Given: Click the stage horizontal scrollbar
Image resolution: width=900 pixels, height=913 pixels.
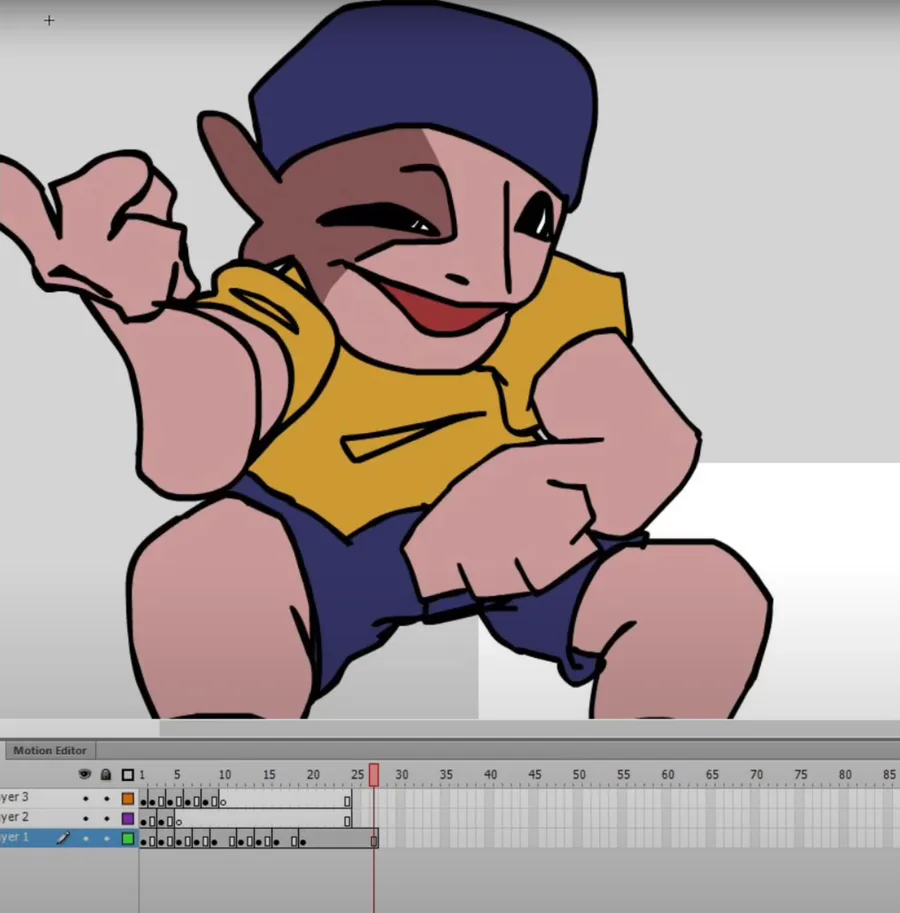Looking at the screenshot, I should 530,728.
